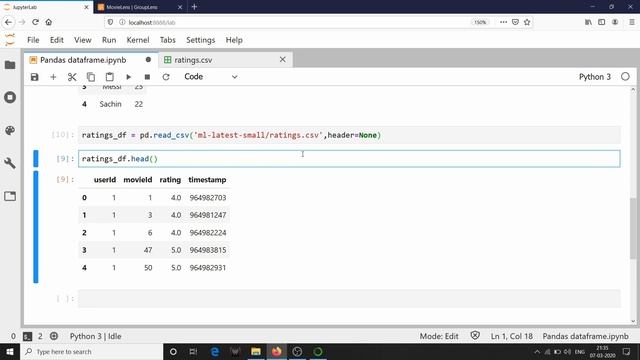Open the Run menu

(109, 40)
